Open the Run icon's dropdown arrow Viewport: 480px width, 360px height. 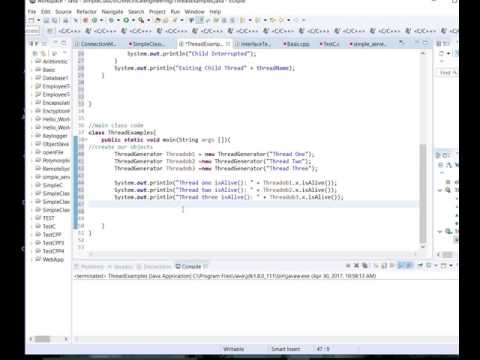pos(133,20)
